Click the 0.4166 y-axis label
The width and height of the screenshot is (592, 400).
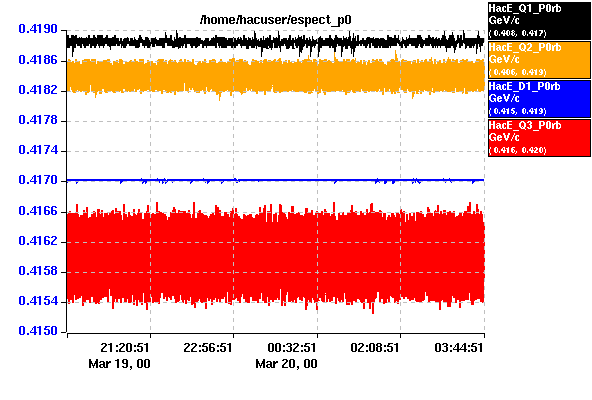pyautogui.click(x=38, y=211)
